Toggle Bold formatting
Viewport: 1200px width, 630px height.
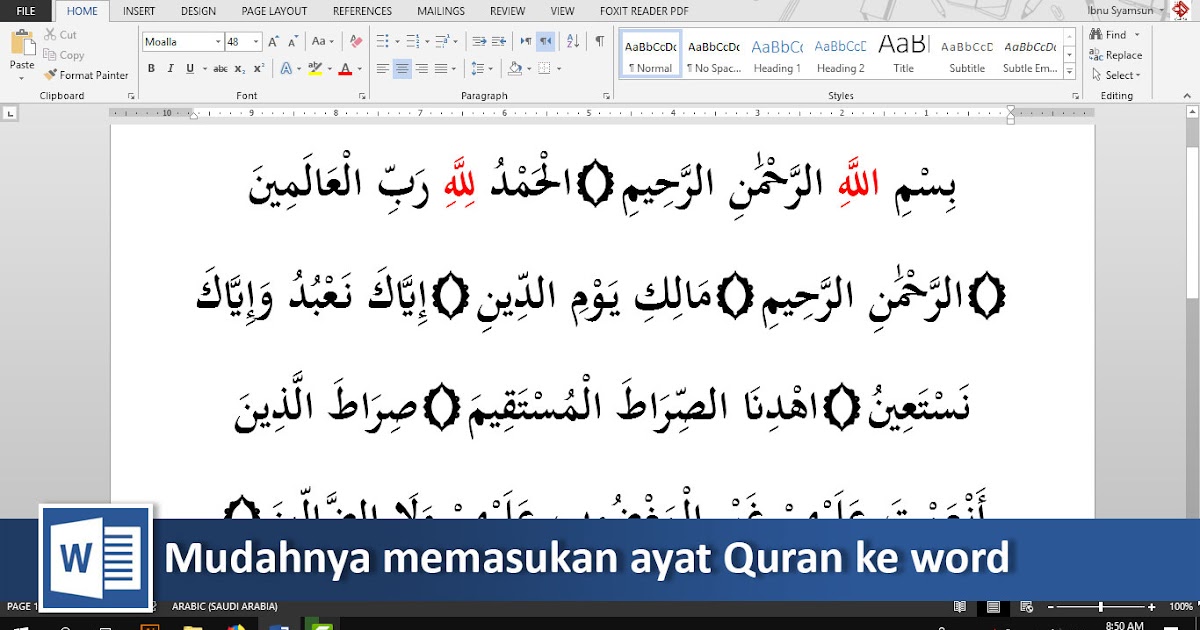pos(151,69)
